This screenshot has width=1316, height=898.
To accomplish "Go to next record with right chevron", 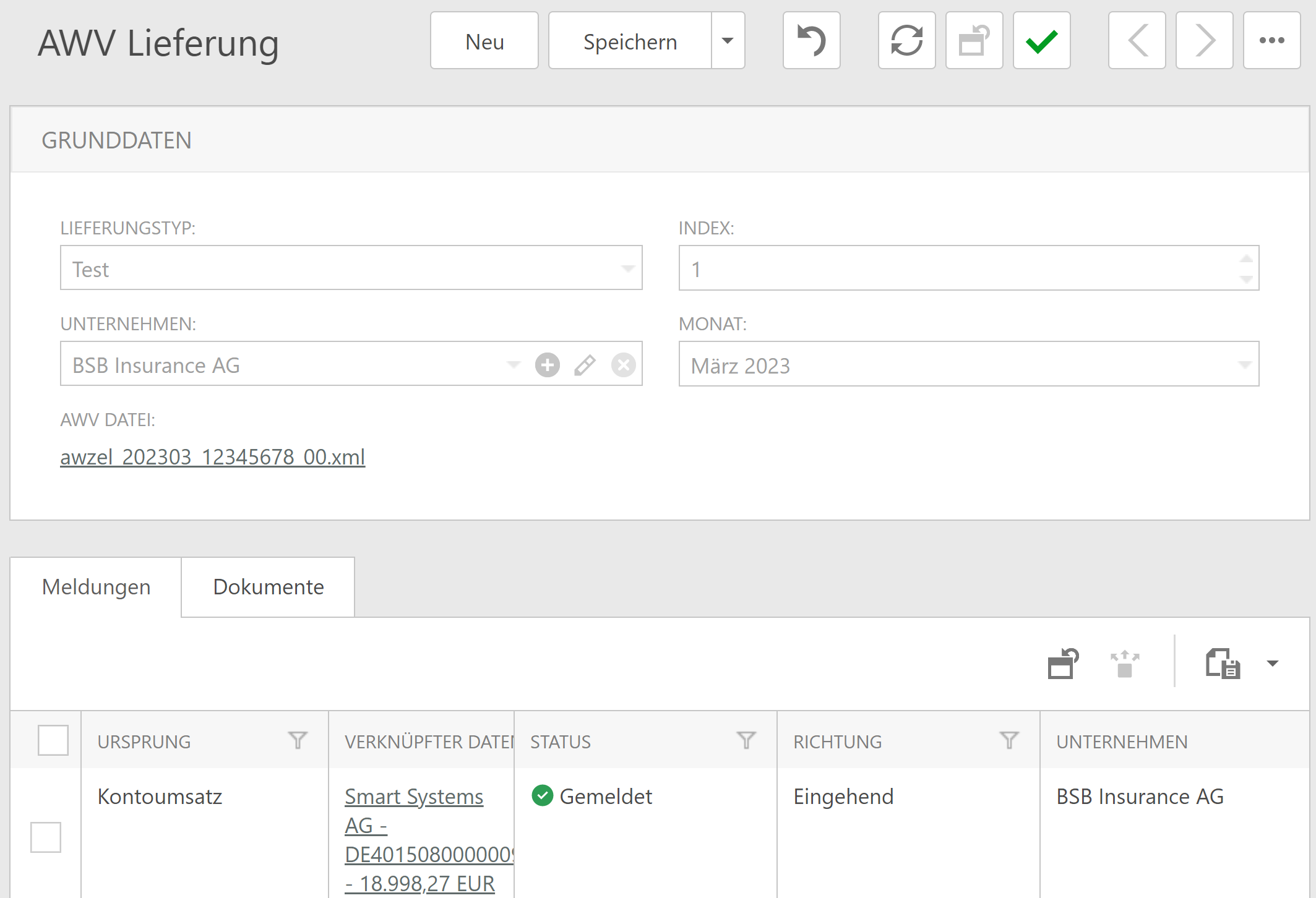I will click(x=1204, y=41).
